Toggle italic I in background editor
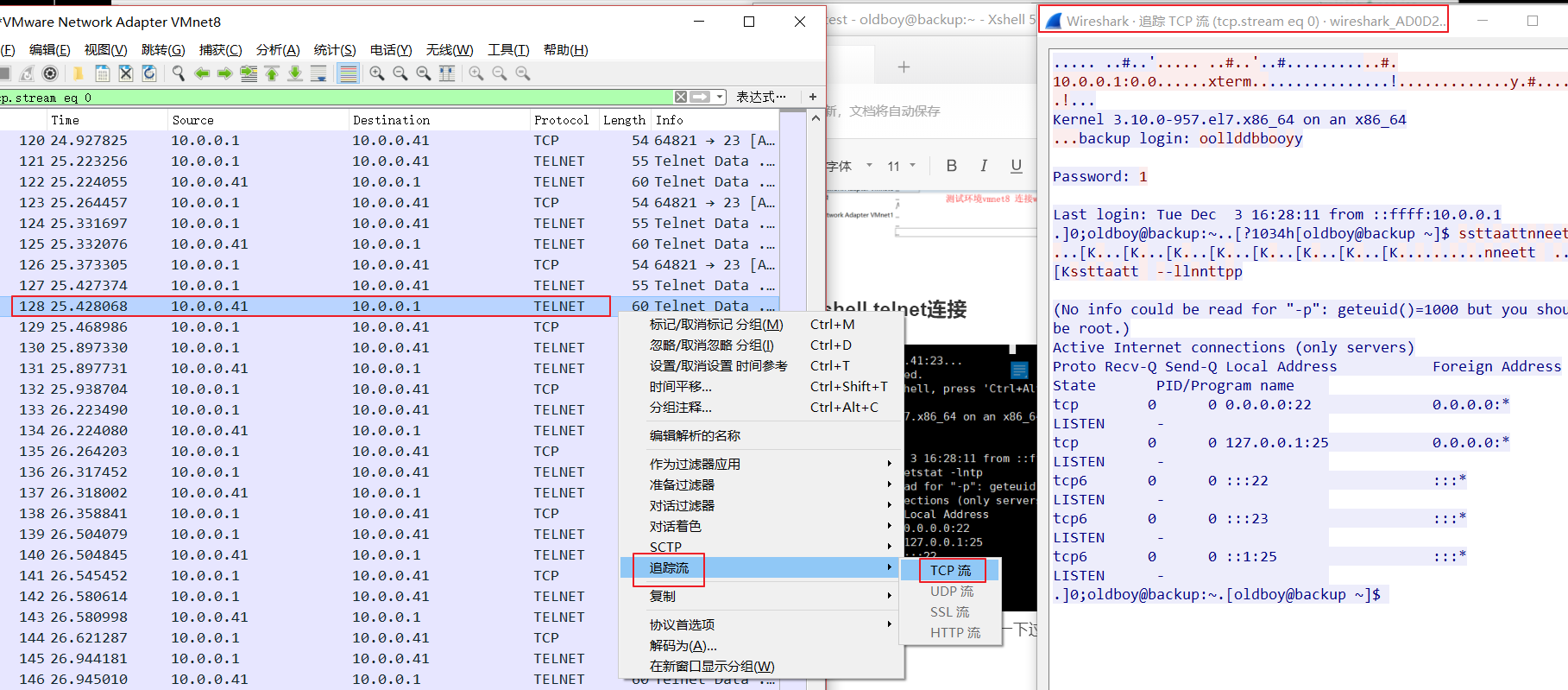Image resolution: width=1568 pixels, height=690 pixels. [984, 166]
